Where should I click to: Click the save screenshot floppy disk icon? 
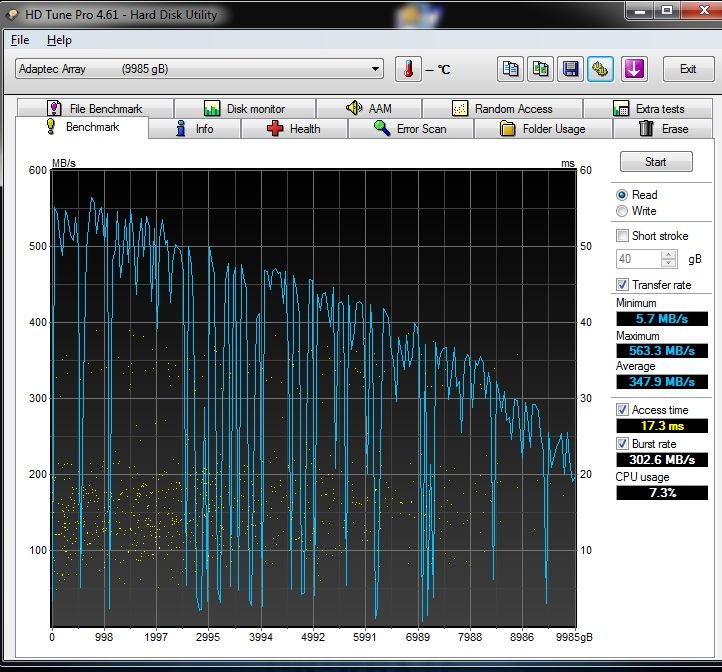(571, 69)
